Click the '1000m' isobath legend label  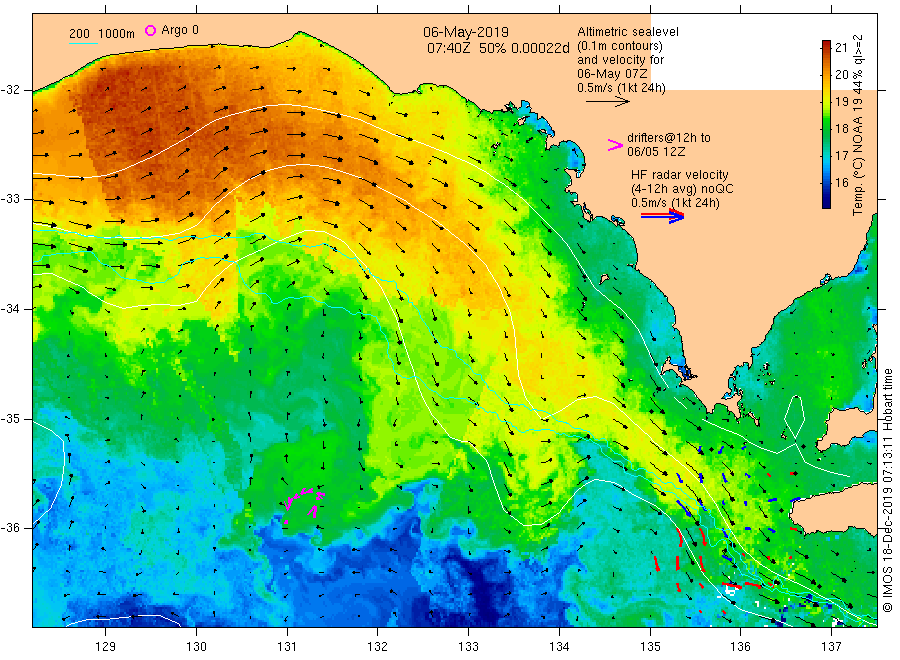click(117, 34)
